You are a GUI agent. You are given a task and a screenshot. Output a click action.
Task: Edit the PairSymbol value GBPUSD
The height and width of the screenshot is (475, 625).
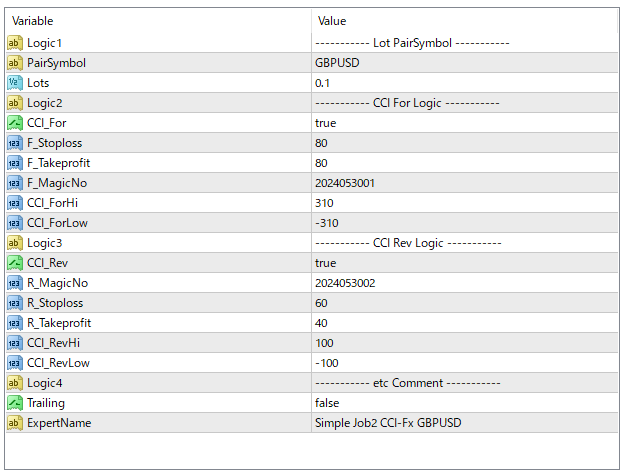[x=337, y=63]
